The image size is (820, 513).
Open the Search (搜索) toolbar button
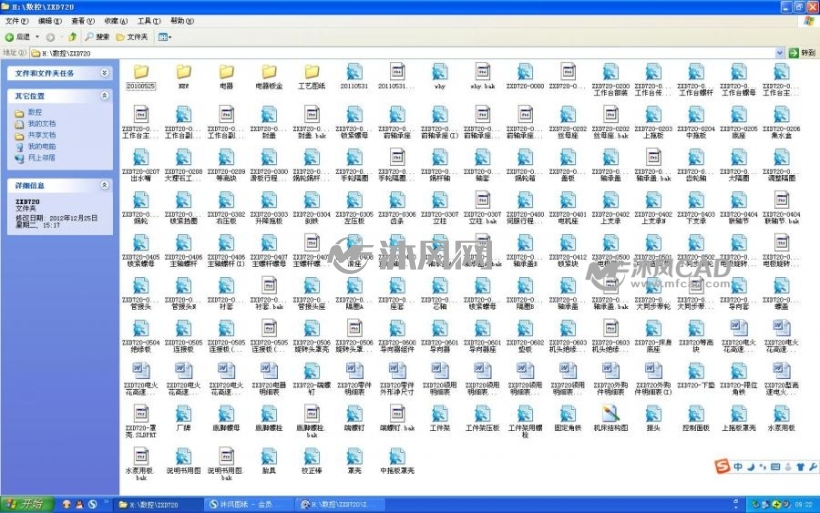pyautogui.click(x=97, y=37)
